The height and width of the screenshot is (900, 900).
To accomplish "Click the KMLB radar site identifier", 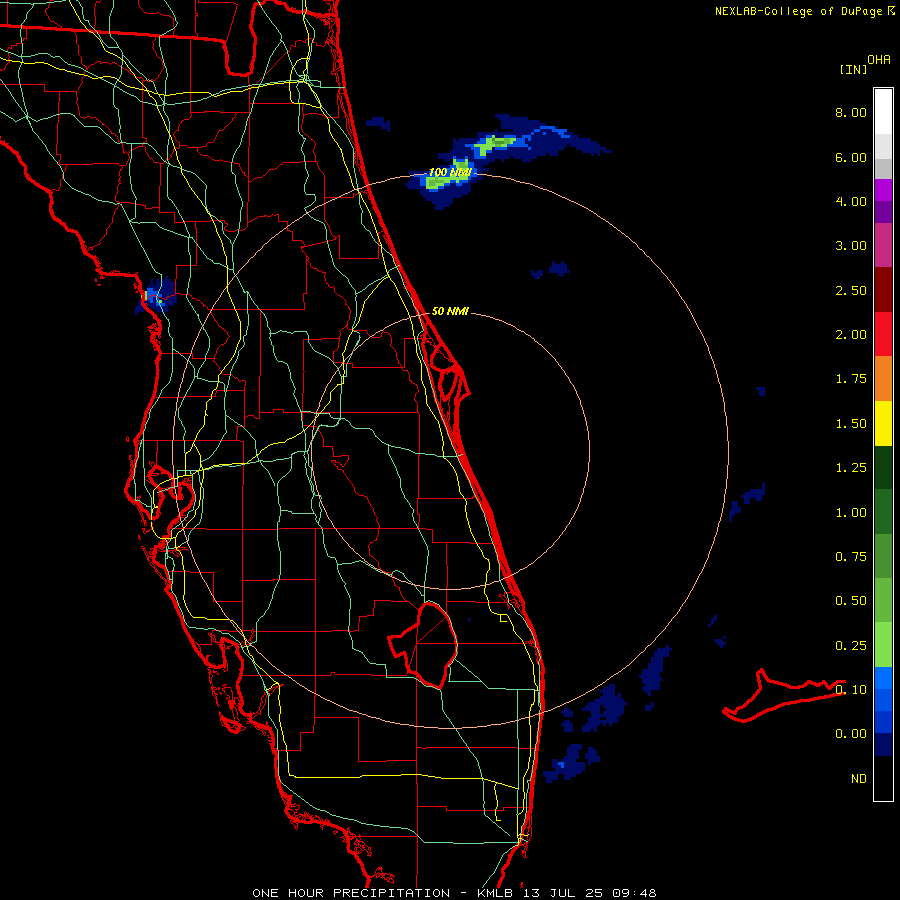I will point(496,893).
